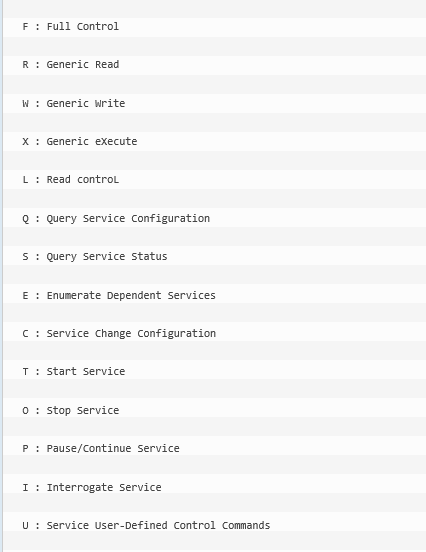This screenshot has width=426, height=552.
Task: Select the 'R : Generic Read' row
Action: tap(214, 65)
